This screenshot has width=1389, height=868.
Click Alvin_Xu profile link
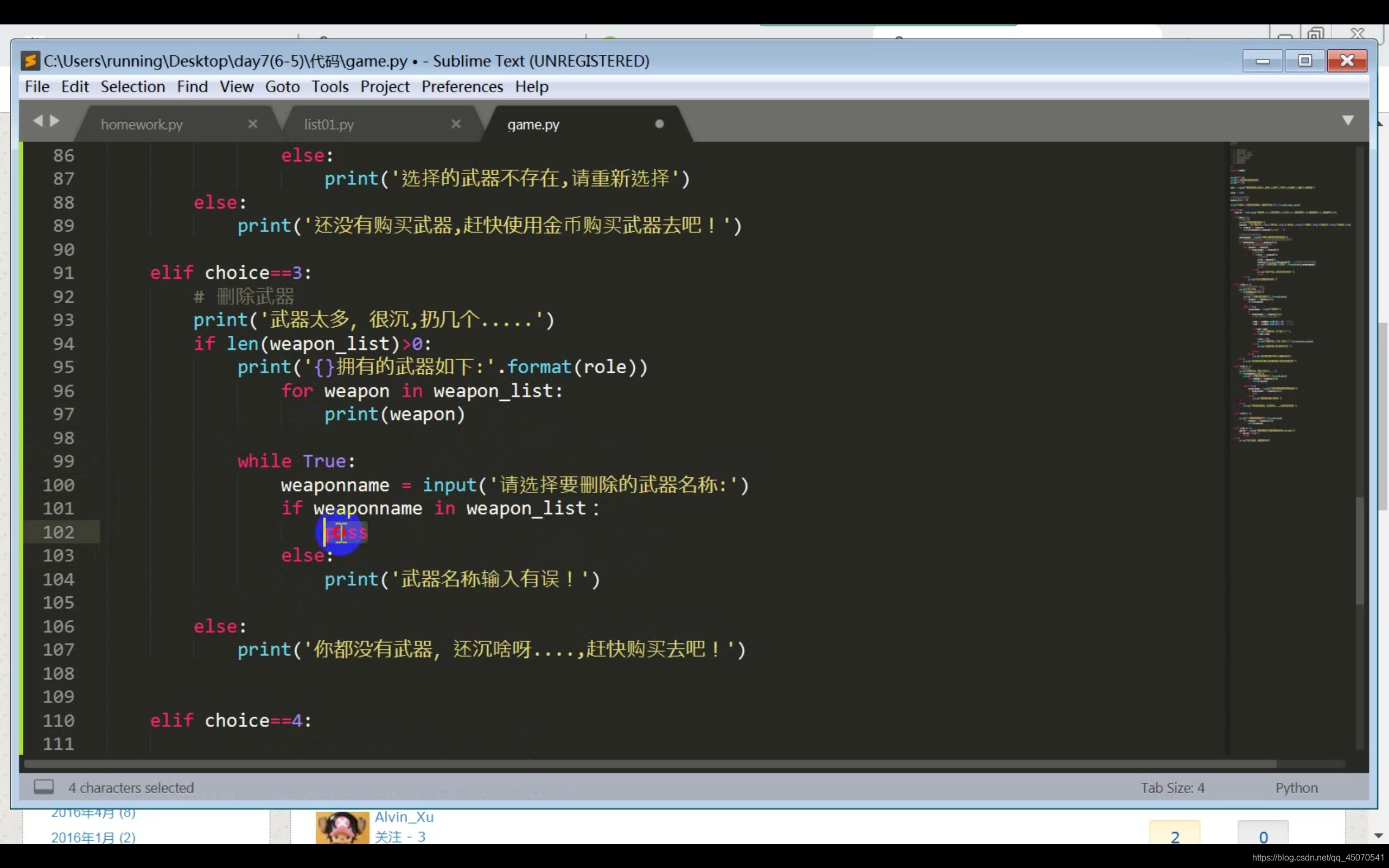404,817
